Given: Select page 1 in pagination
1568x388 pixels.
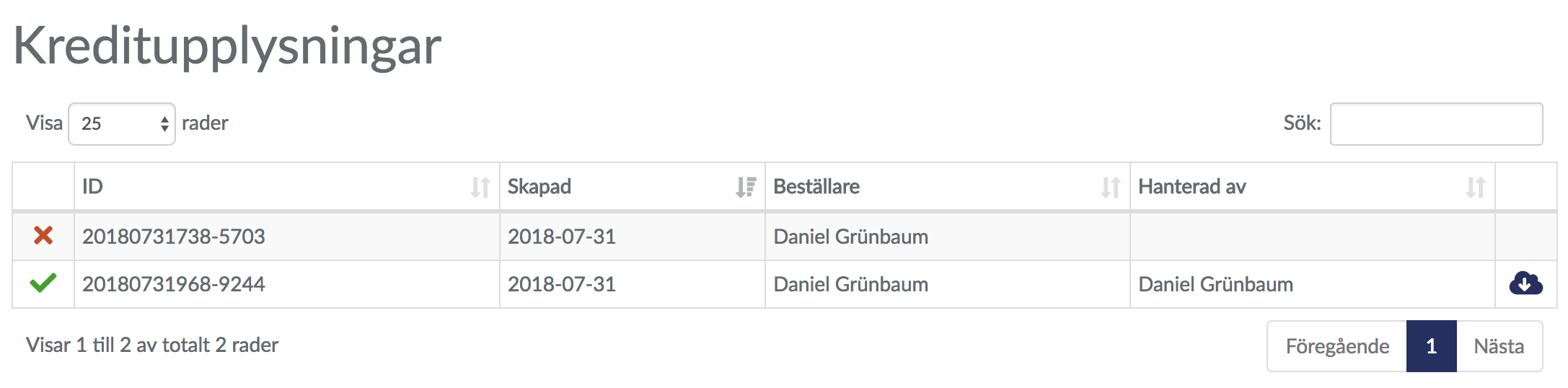Looking at the screenshot, I should pyautogui.click(x=1432, y=346).
